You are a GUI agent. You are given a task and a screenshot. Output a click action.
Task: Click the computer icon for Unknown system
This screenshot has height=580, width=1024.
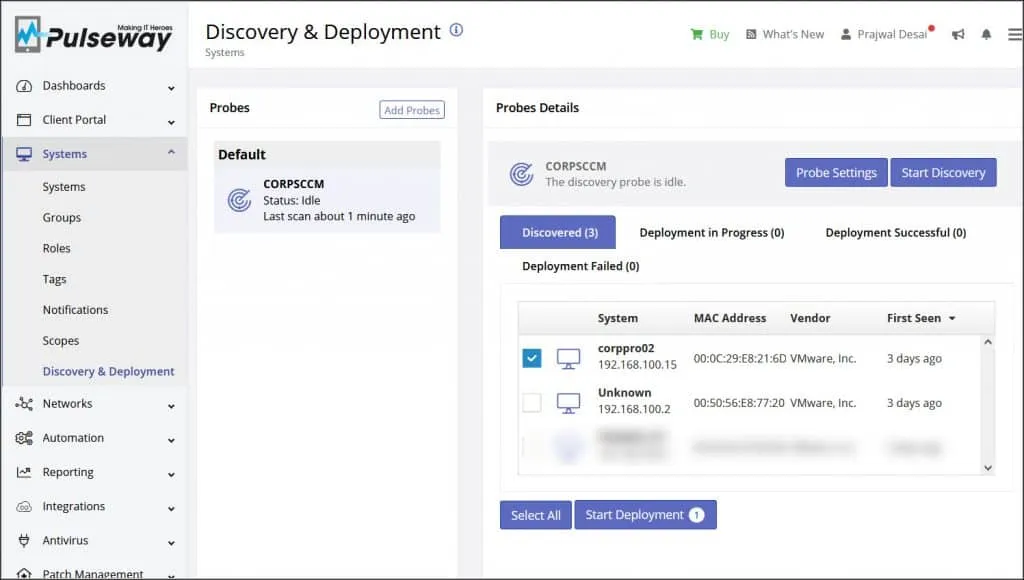click(568, 403)
